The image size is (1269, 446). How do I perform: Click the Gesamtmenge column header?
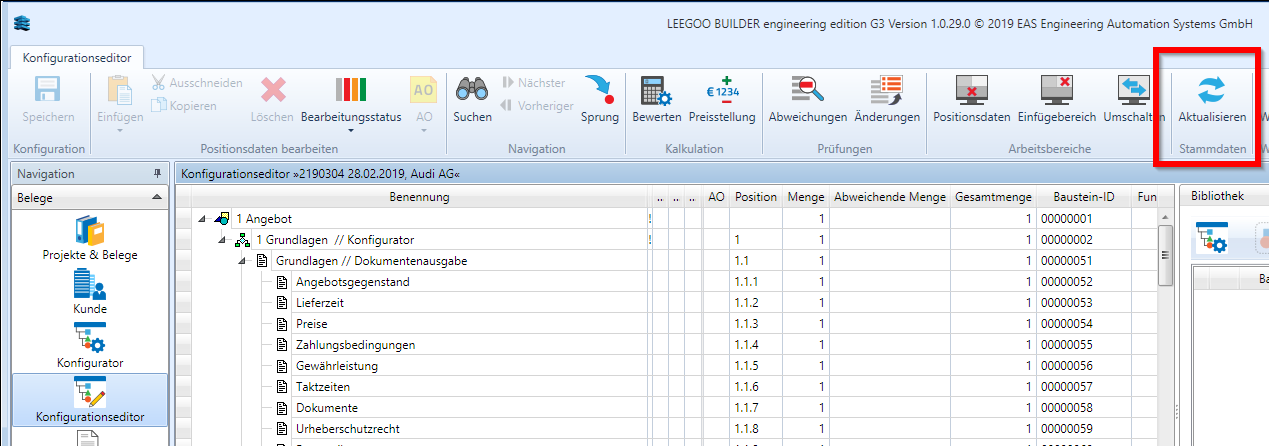(993, 197)
